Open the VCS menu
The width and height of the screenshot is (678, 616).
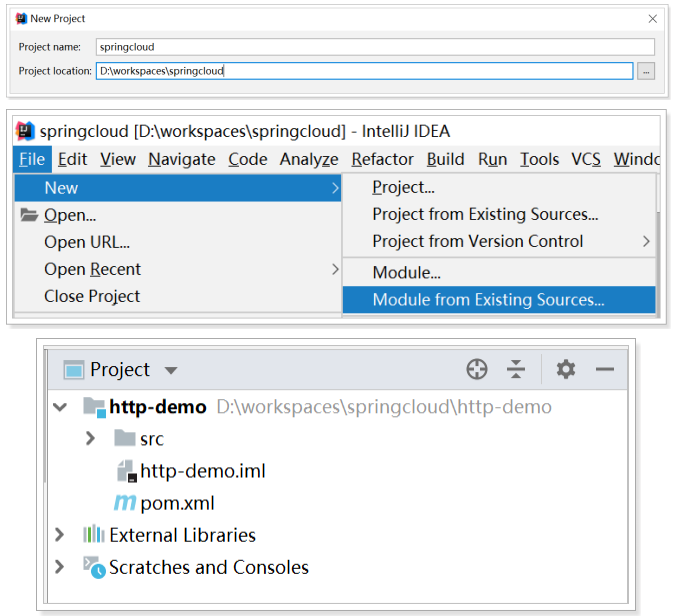(585, 160)
